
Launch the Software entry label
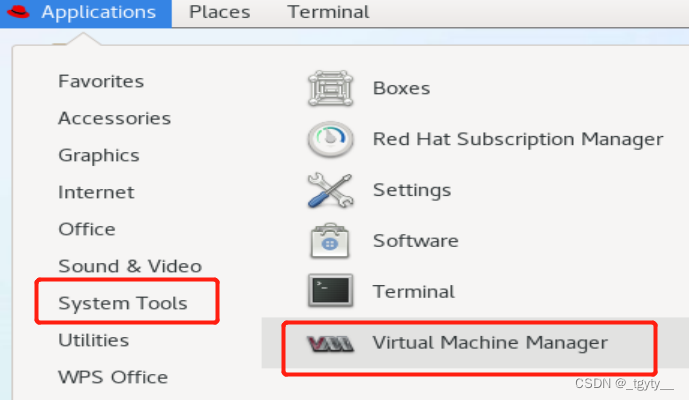(x=416, y=241)
